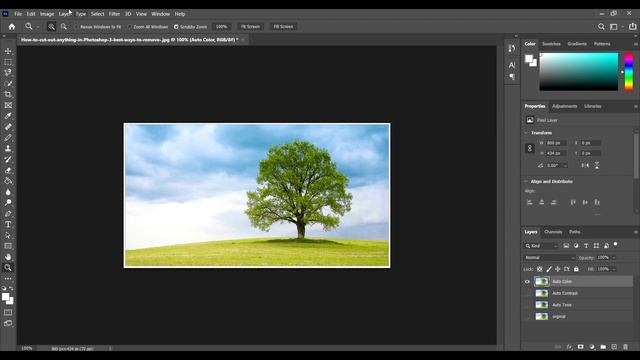Select the Pen tool
Screen dimensions: 640x360
8,213
